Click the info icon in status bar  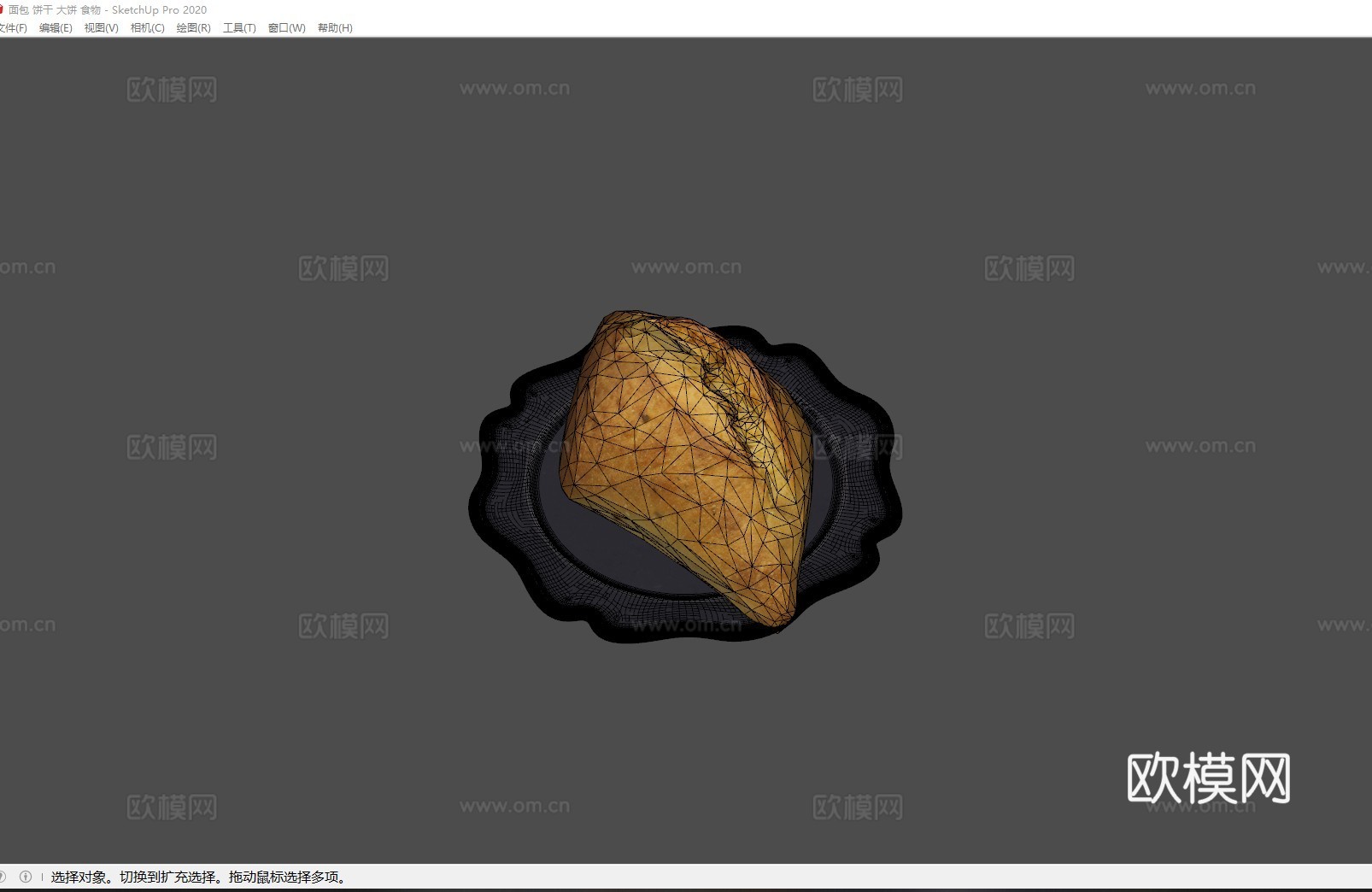point(26,877)
